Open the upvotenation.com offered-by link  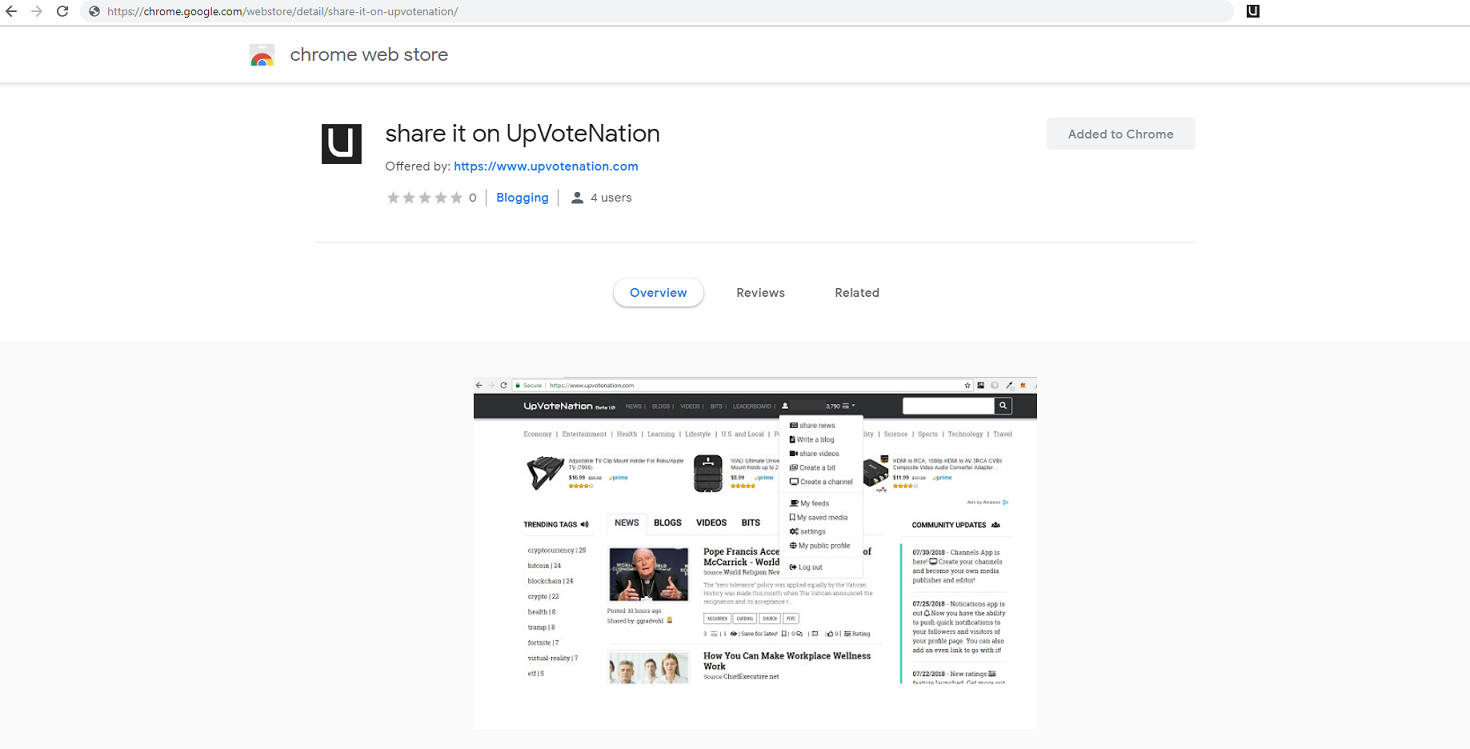pos(546,166)
